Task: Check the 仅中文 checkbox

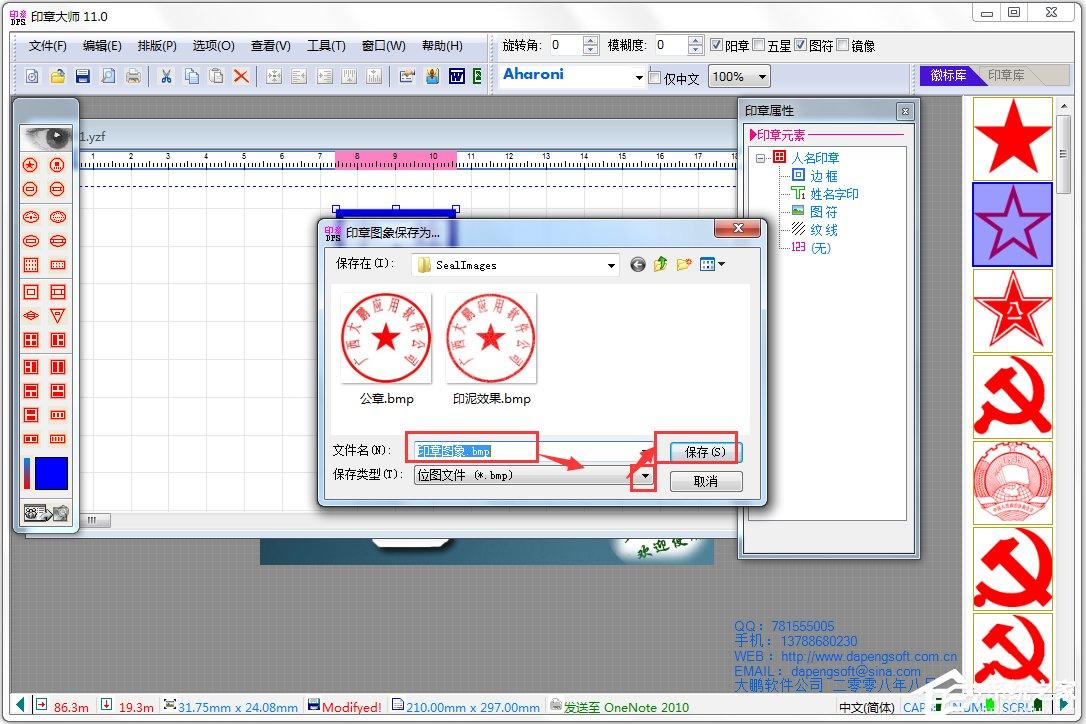Action: click(x=655, y=78)
